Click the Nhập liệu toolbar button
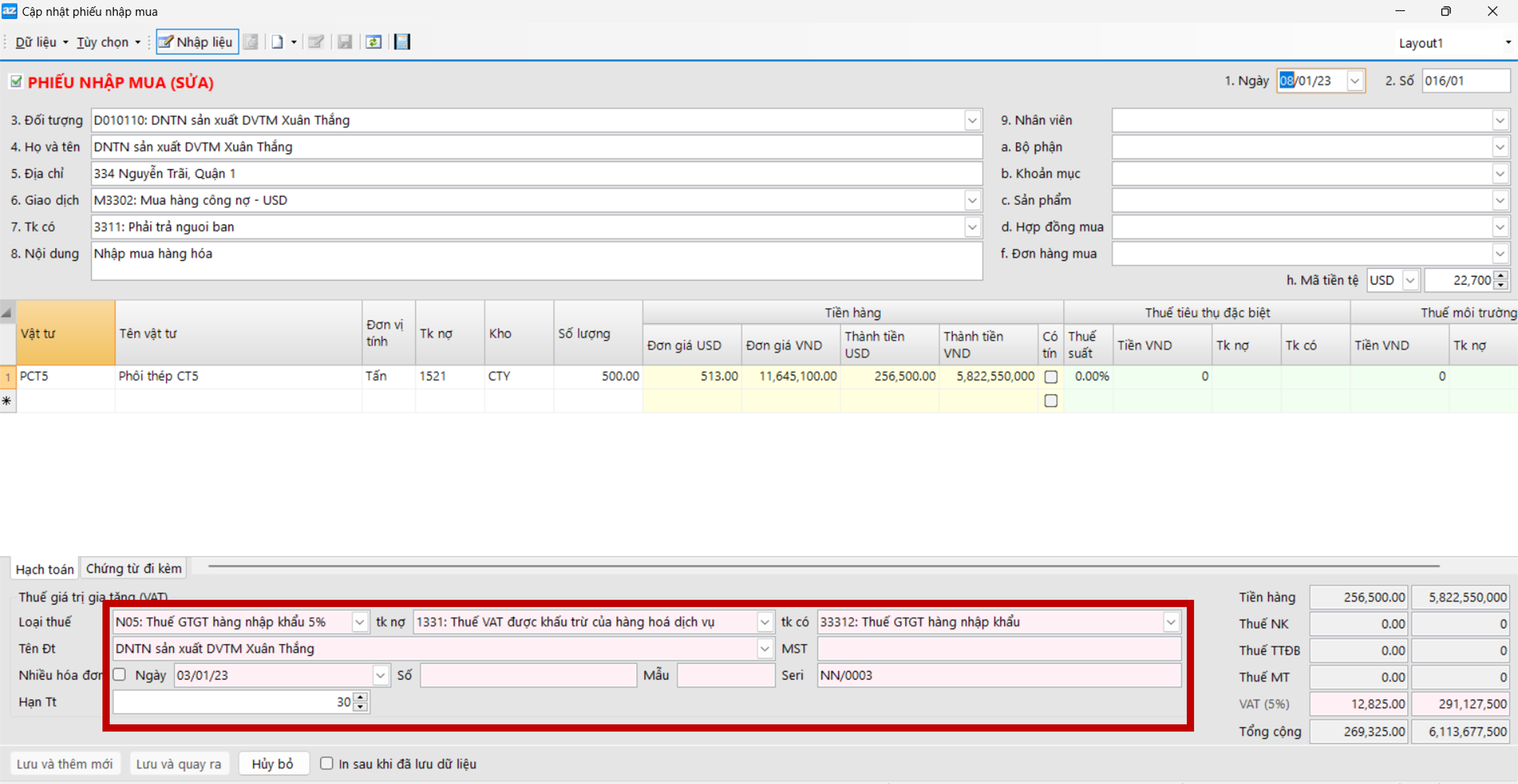The image size is (1518, 784). (197, 42)
